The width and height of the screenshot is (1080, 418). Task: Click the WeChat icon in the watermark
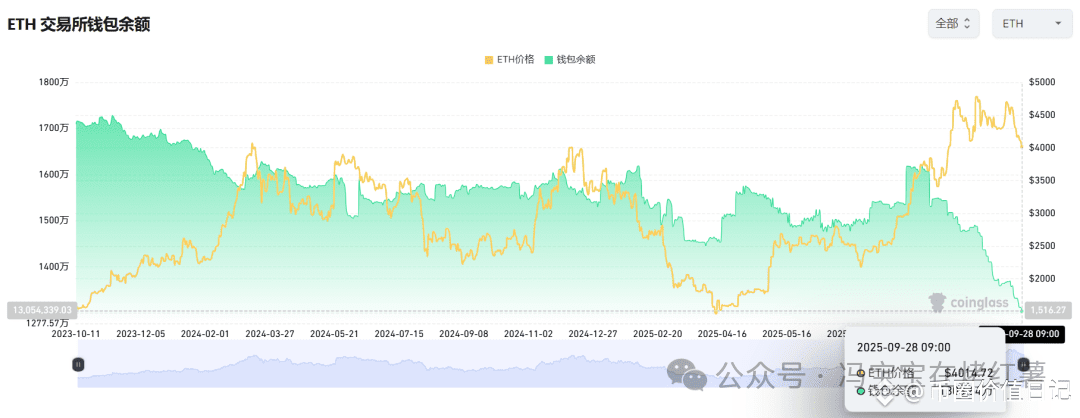coord(686,374)
